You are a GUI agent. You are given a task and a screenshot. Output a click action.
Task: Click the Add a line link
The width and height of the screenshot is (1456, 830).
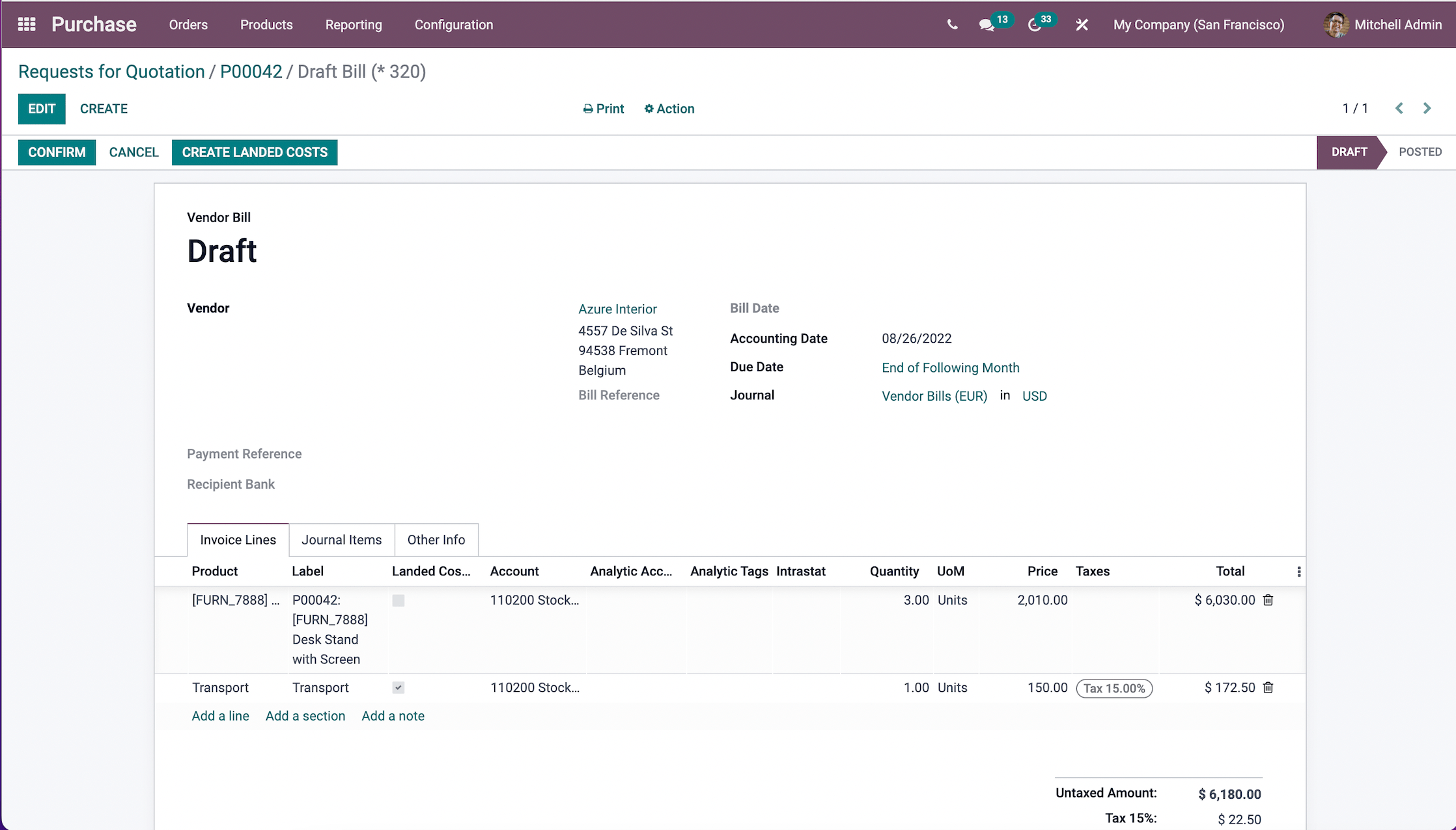[220, 716]
